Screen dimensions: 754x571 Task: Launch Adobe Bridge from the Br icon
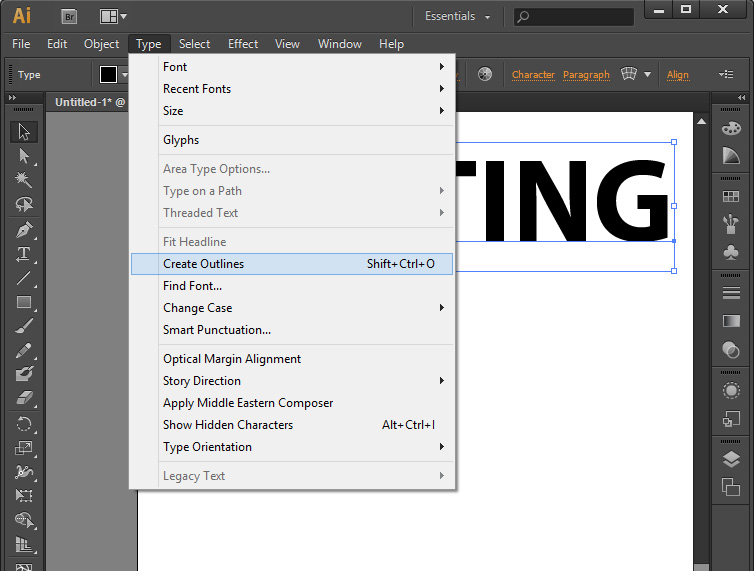(x=69, y=16)
